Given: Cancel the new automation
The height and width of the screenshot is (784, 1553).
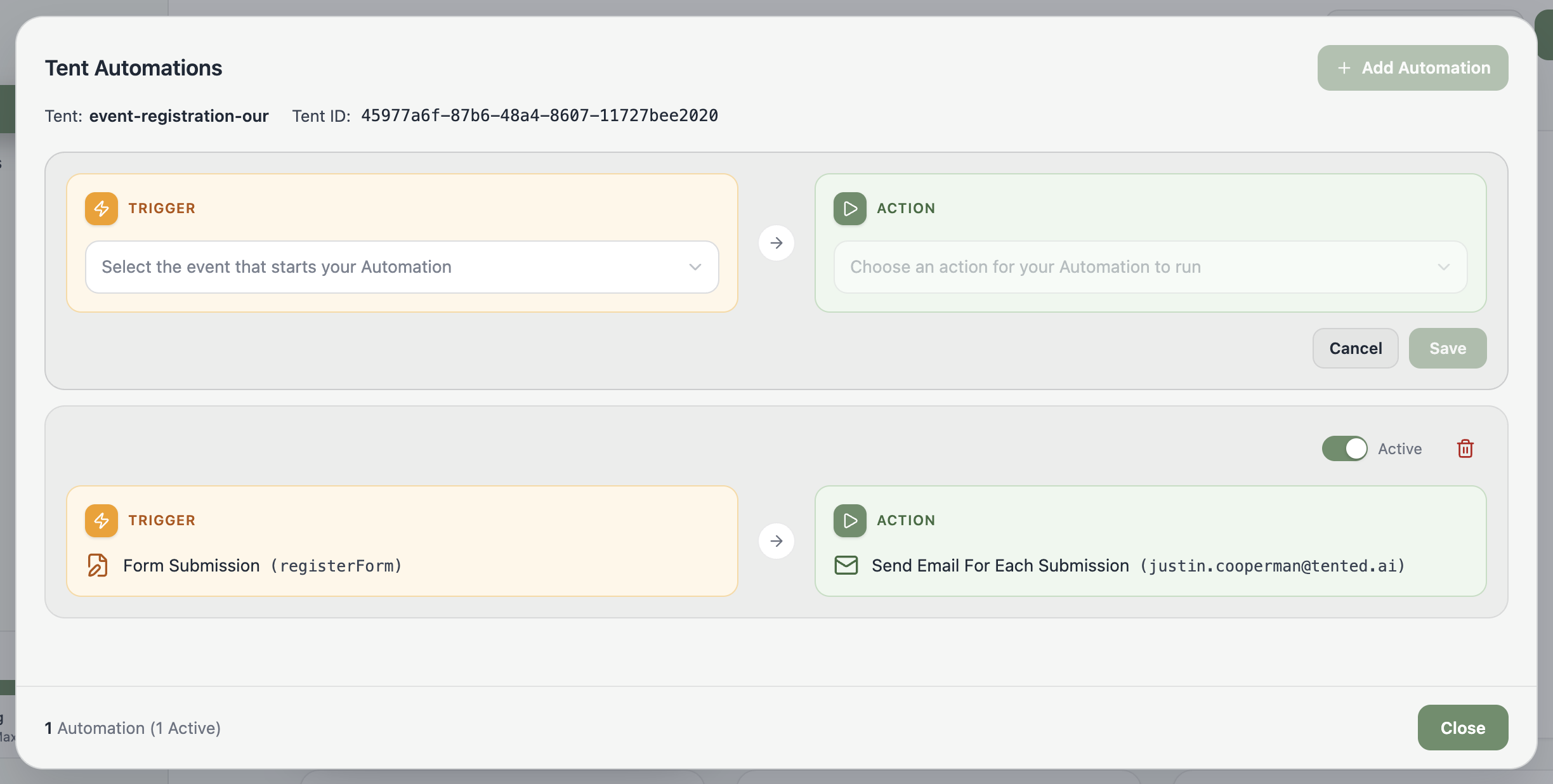Looking at the screenshot, I should (1355, 348).
